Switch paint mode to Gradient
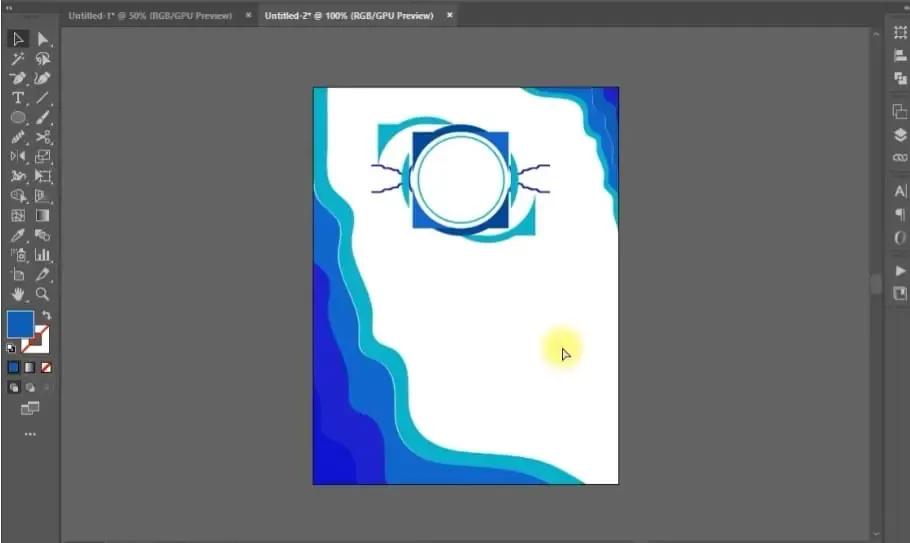Viewport: 910px width, 543px height. (x=30, y=367)
